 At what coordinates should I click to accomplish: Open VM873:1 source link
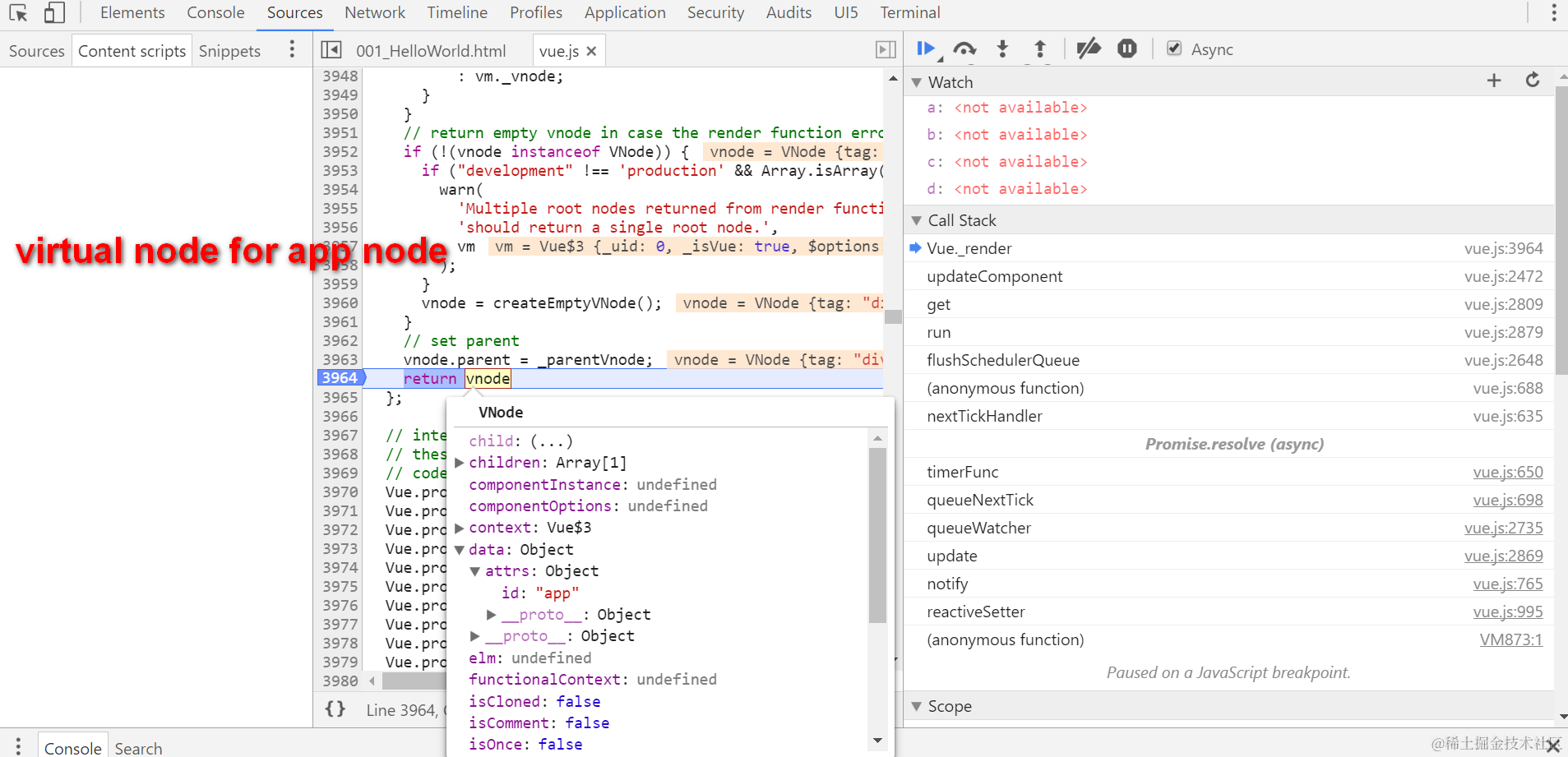1511,639
